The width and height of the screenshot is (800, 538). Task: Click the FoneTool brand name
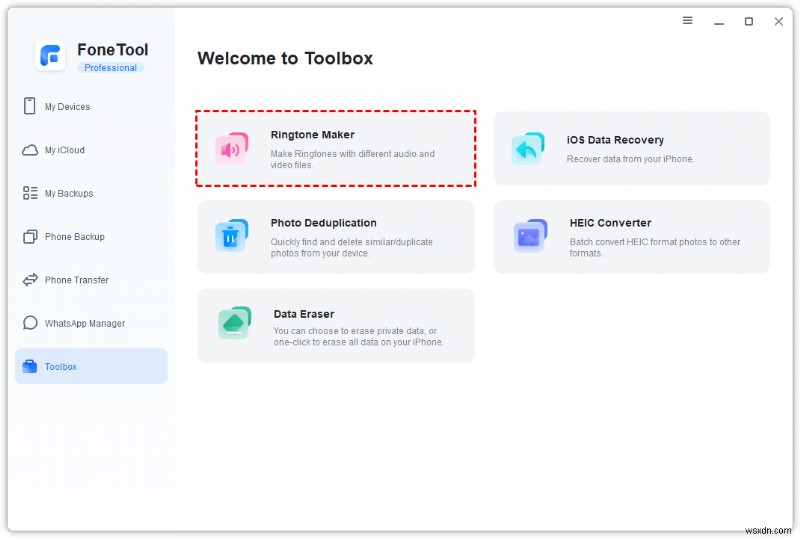pos(113,50)
